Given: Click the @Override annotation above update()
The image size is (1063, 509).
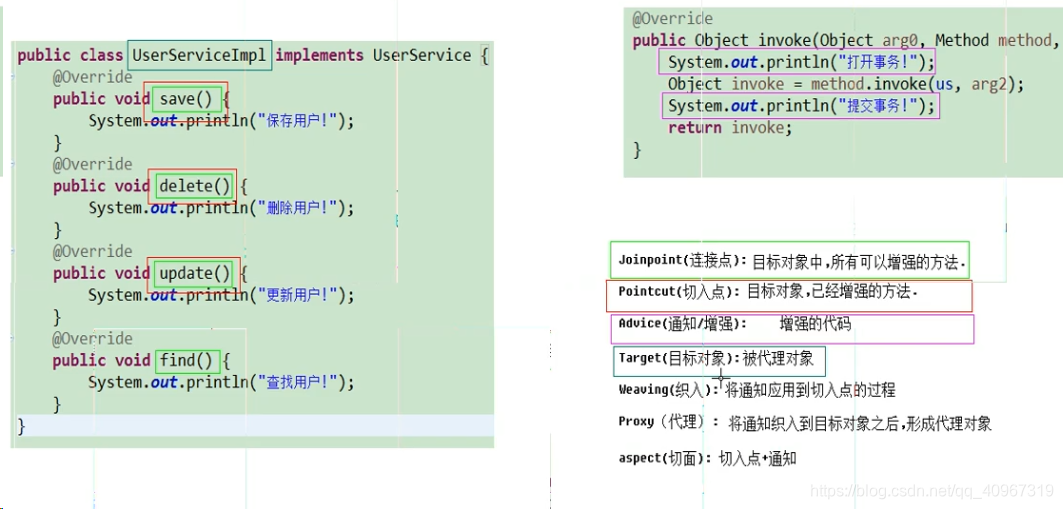Looking at the screenshot, I should click(x=93, y=251).
